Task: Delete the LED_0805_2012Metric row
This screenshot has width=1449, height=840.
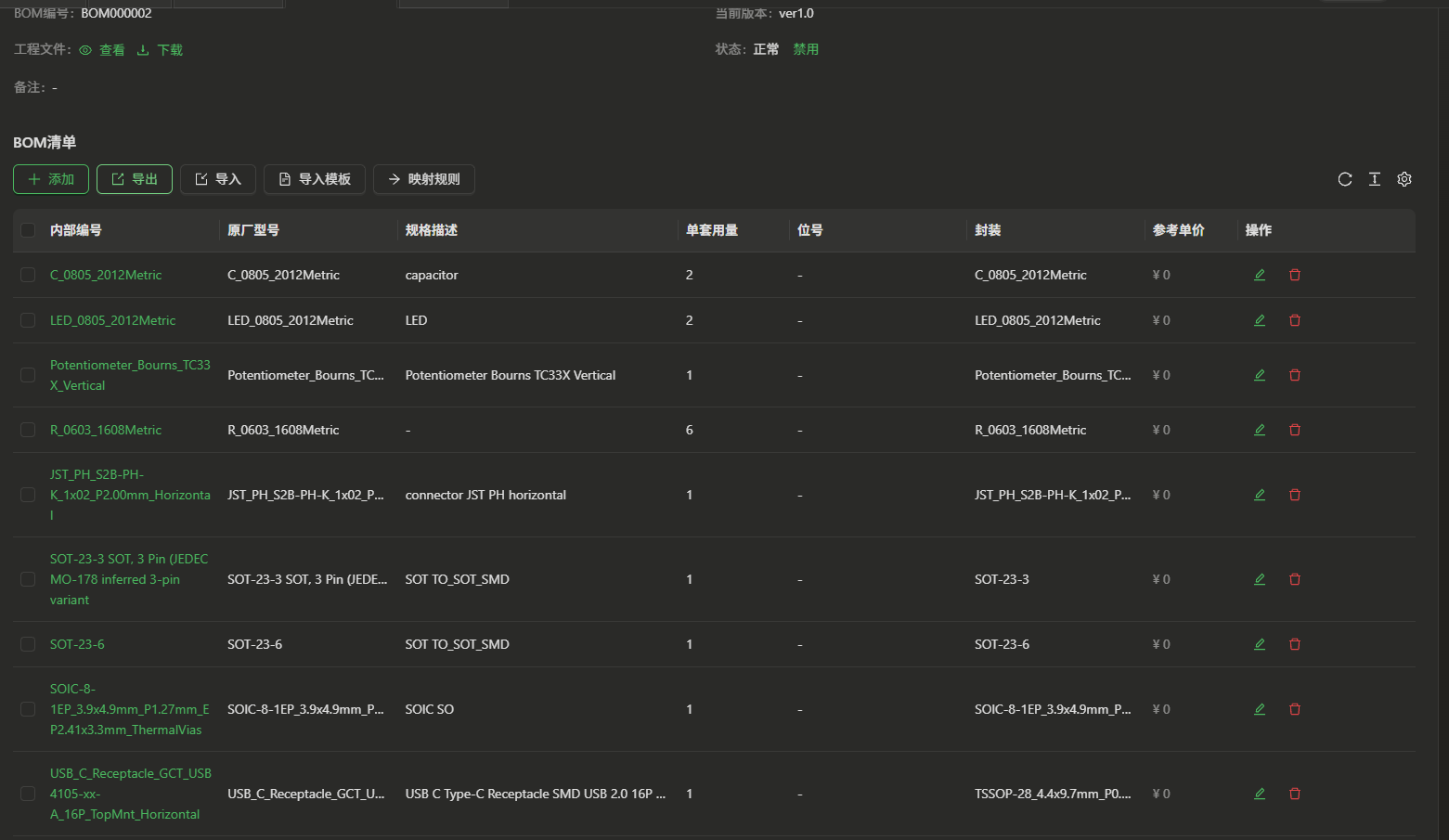Action: (x=1294, y=320)
